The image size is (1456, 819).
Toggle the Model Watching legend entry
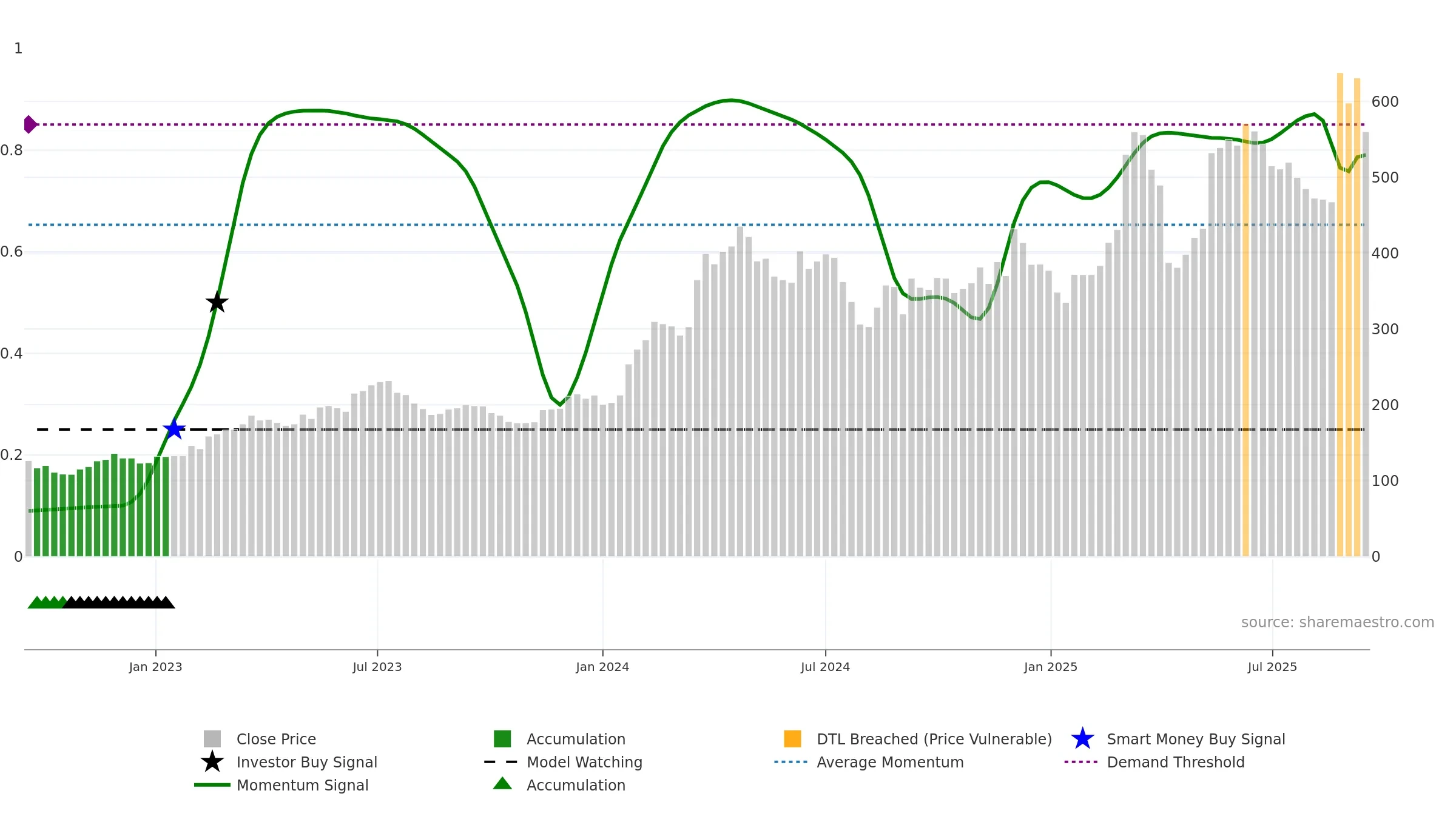[x=584, y=762]
